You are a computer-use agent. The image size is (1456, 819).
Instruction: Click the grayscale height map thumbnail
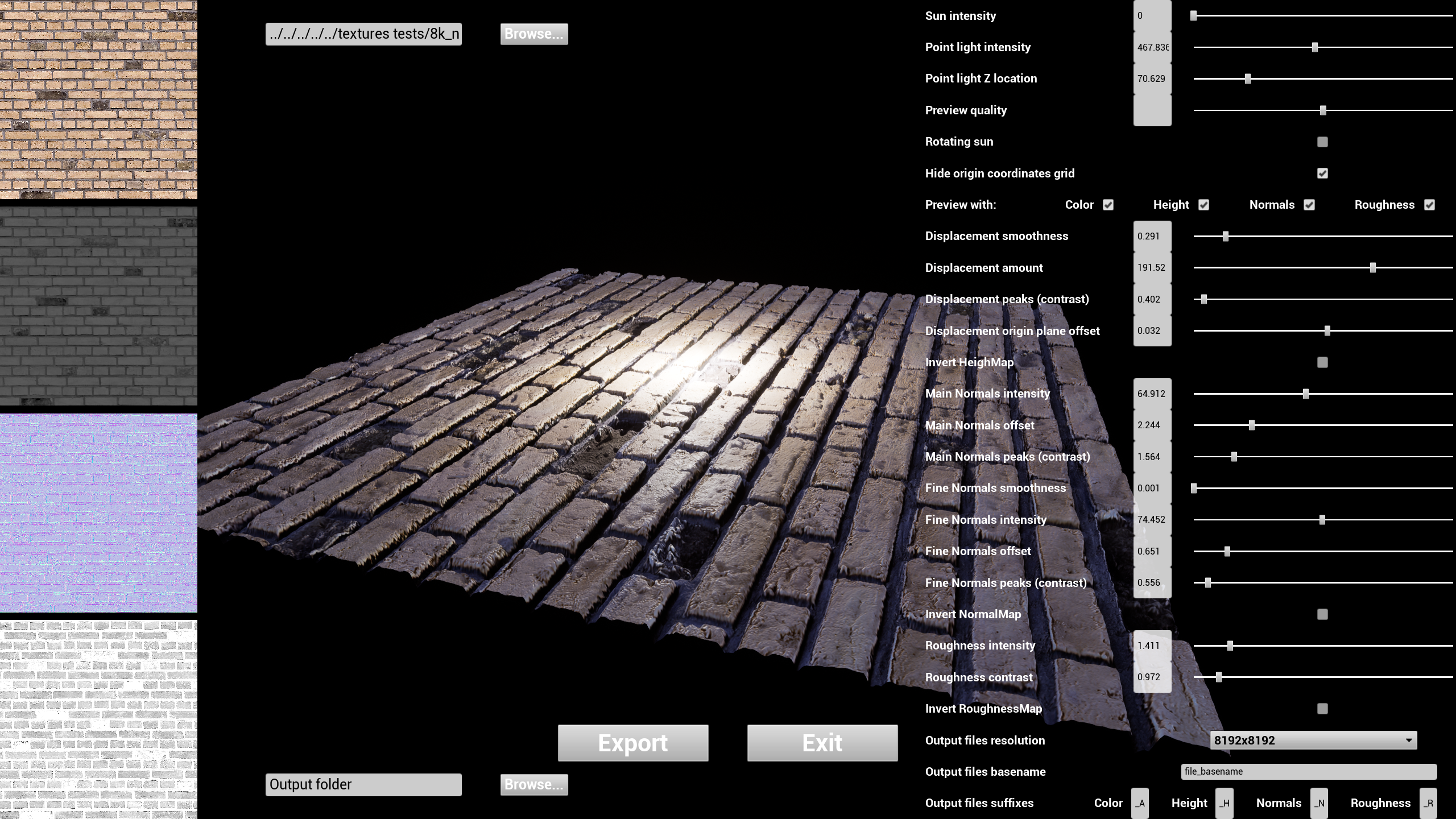98,306
